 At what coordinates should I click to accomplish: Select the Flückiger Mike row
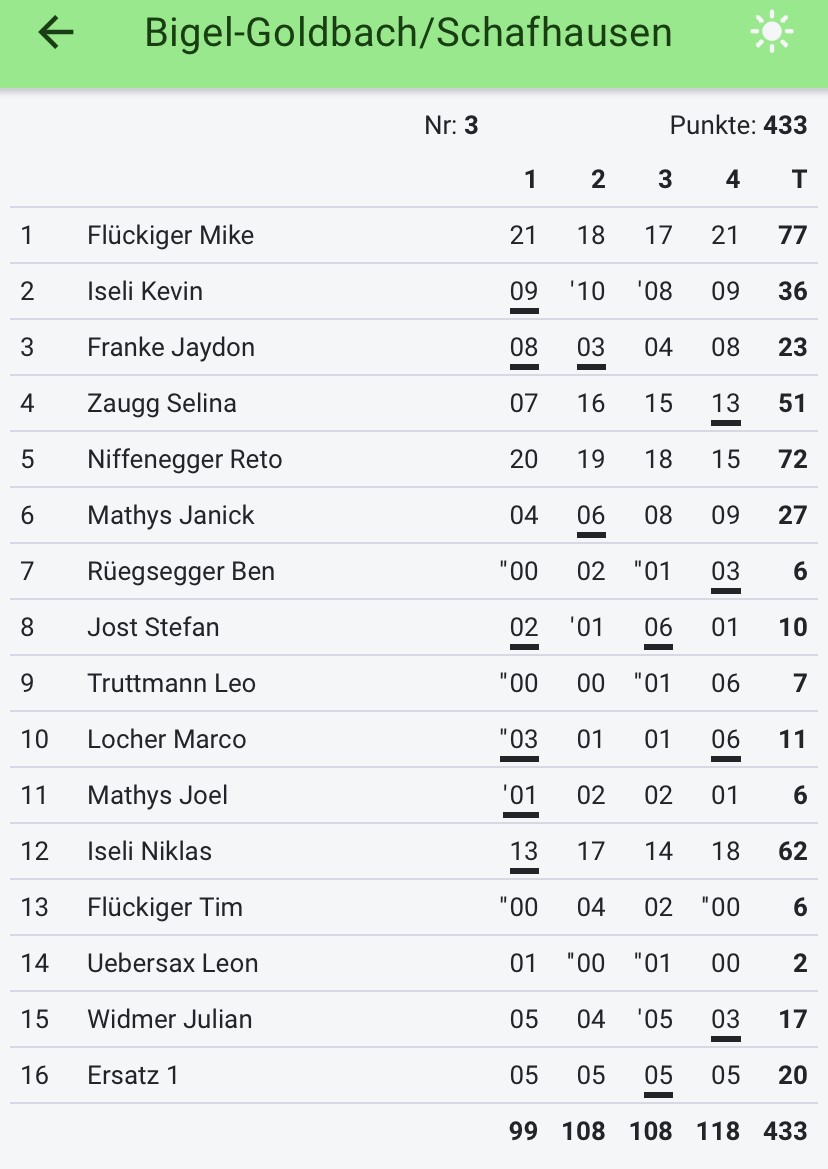[x=414, y=236]
